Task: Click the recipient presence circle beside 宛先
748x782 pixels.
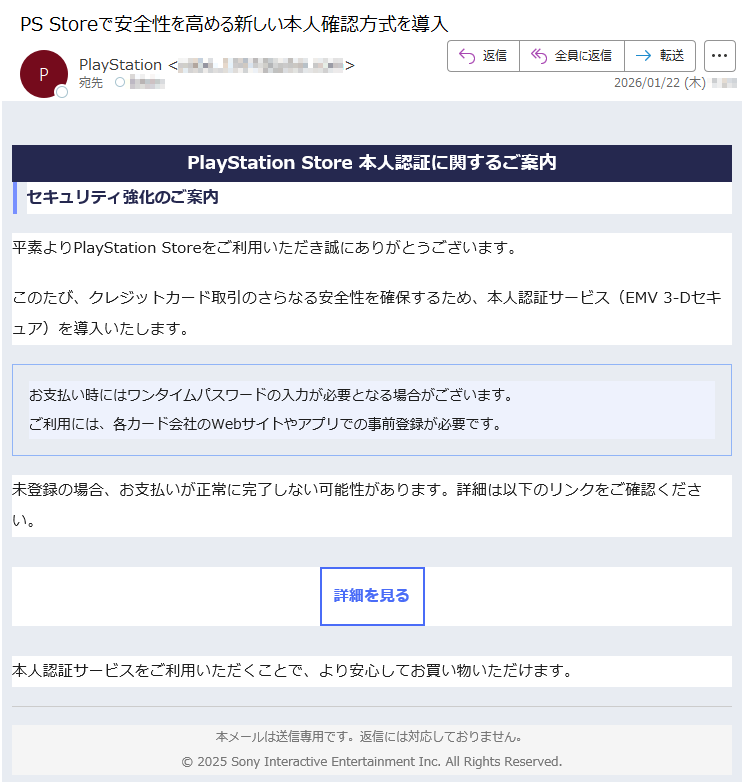Action: 120,83
